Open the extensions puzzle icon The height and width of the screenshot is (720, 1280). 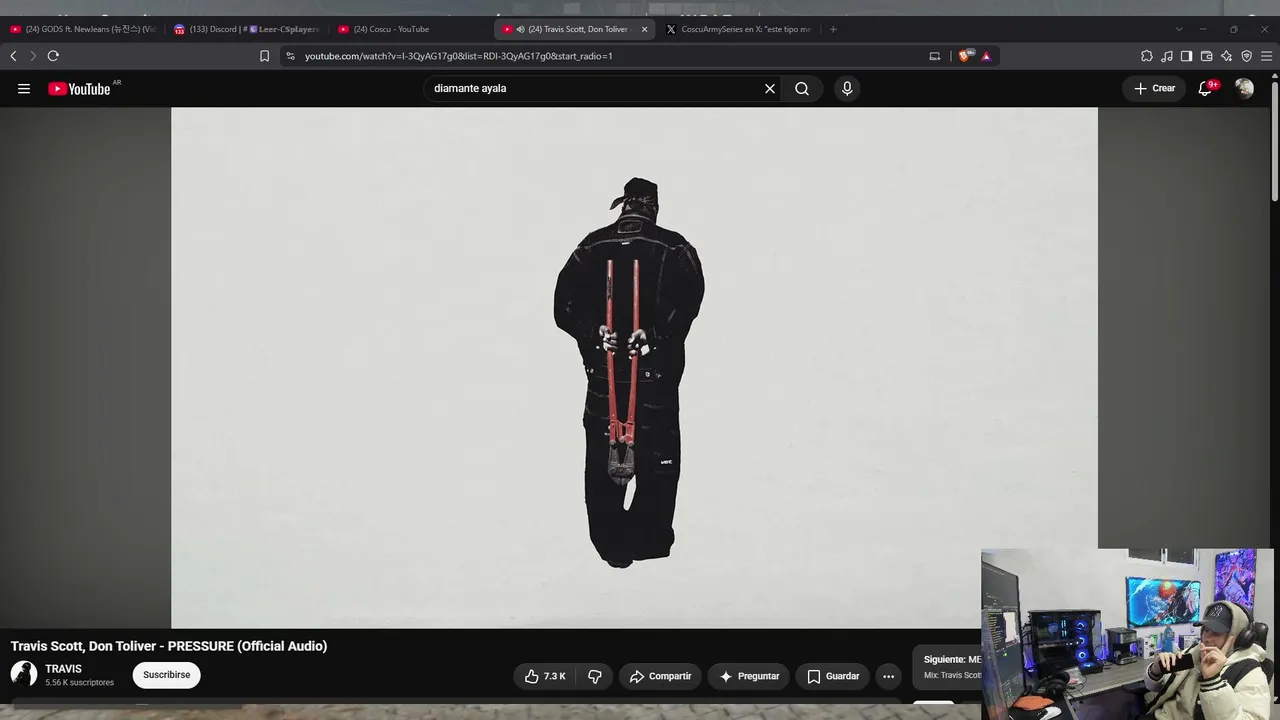(x=1147, y=56)
